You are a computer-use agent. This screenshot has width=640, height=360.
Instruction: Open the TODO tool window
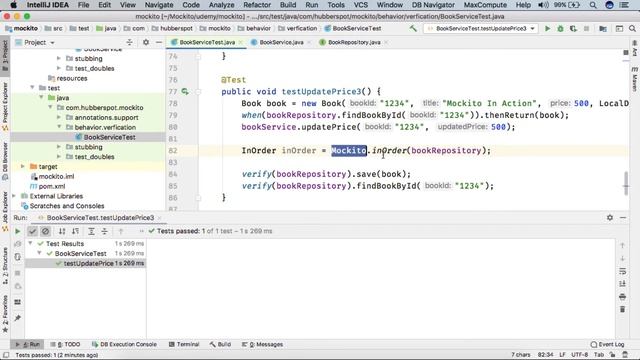(65, 344)
